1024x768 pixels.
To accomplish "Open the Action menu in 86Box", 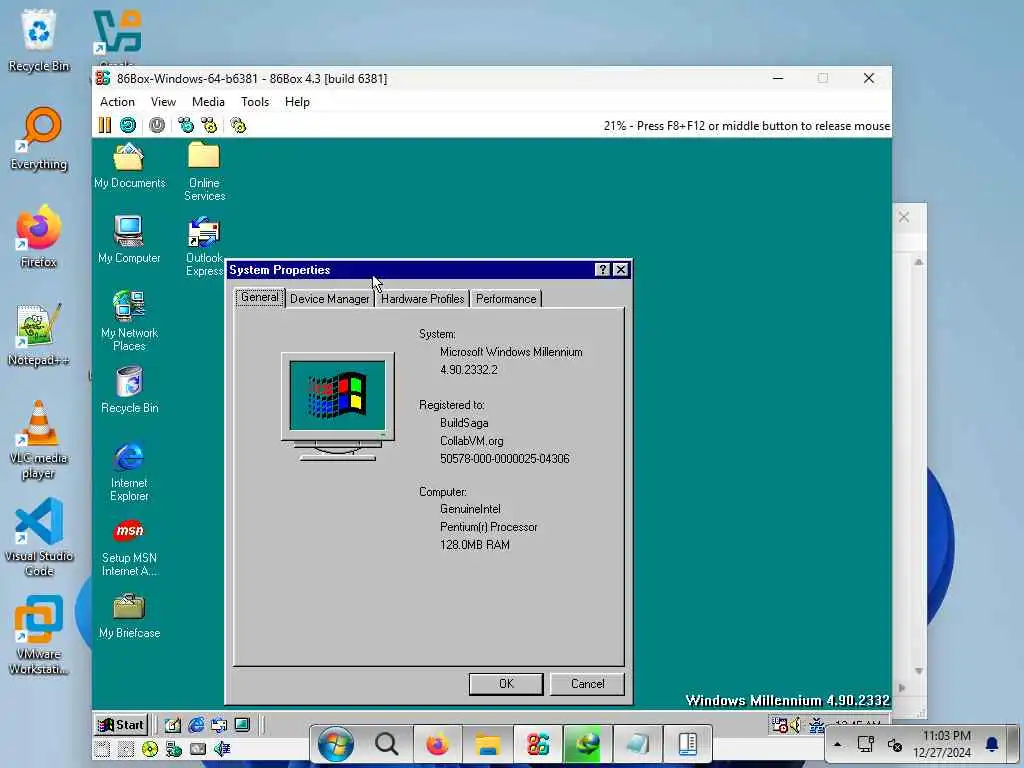I will [118, 102].
